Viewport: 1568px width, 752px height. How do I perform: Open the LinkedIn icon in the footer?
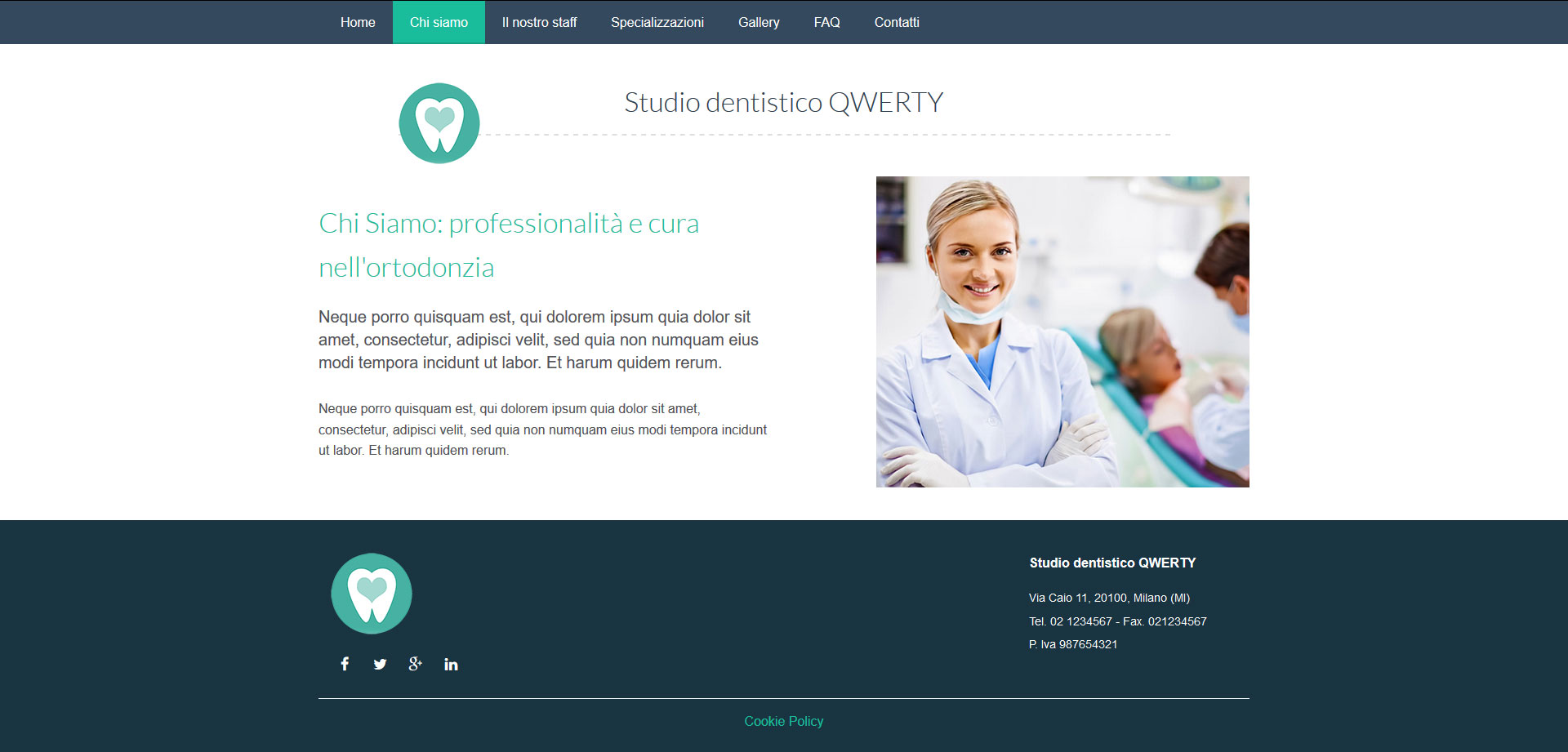(x=451, y=664)
